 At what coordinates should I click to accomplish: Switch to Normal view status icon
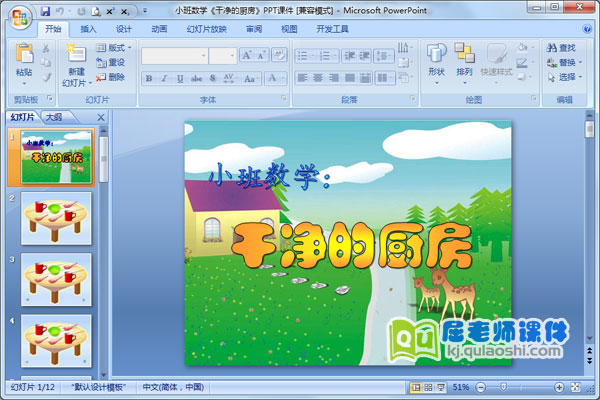415,387
